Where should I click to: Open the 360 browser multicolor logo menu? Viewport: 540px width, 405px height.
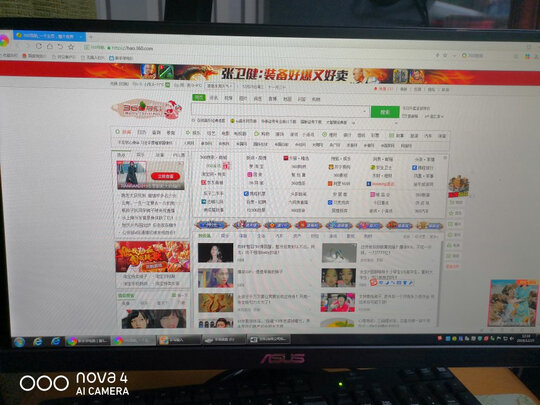coord(3,41)
